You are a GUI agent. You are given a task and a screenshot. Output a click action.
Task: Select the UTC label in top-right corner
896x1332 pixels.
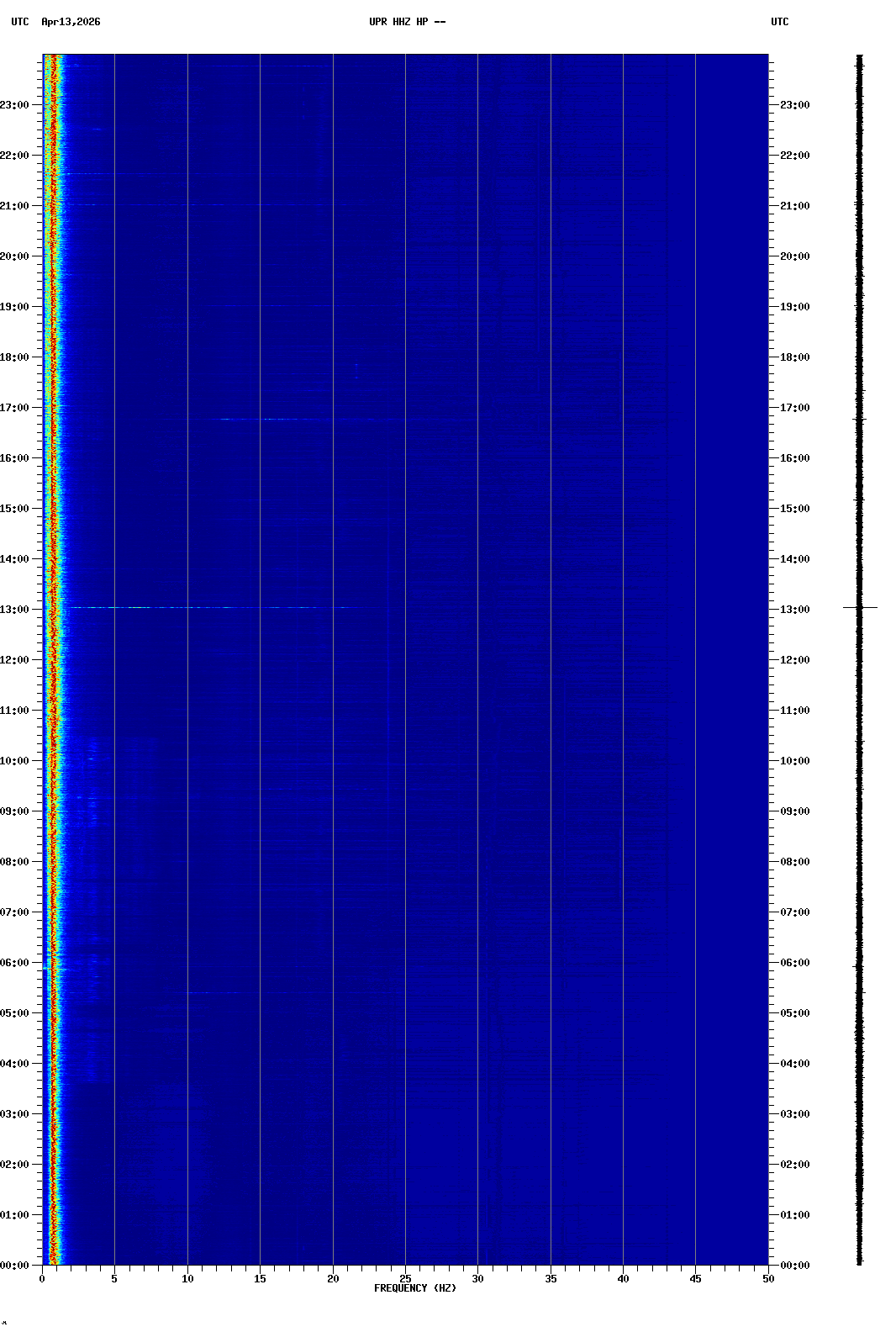779,22
